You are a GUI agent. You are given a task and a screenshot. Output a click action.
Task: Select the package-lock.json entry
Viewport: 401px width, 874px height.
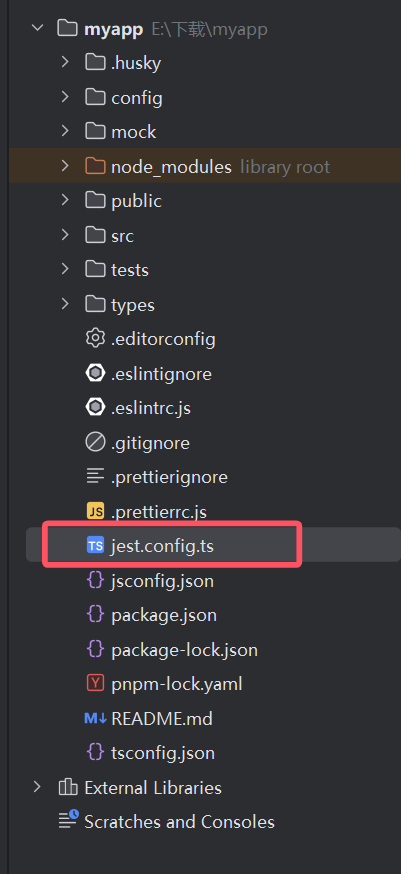(x=185, y=650)
